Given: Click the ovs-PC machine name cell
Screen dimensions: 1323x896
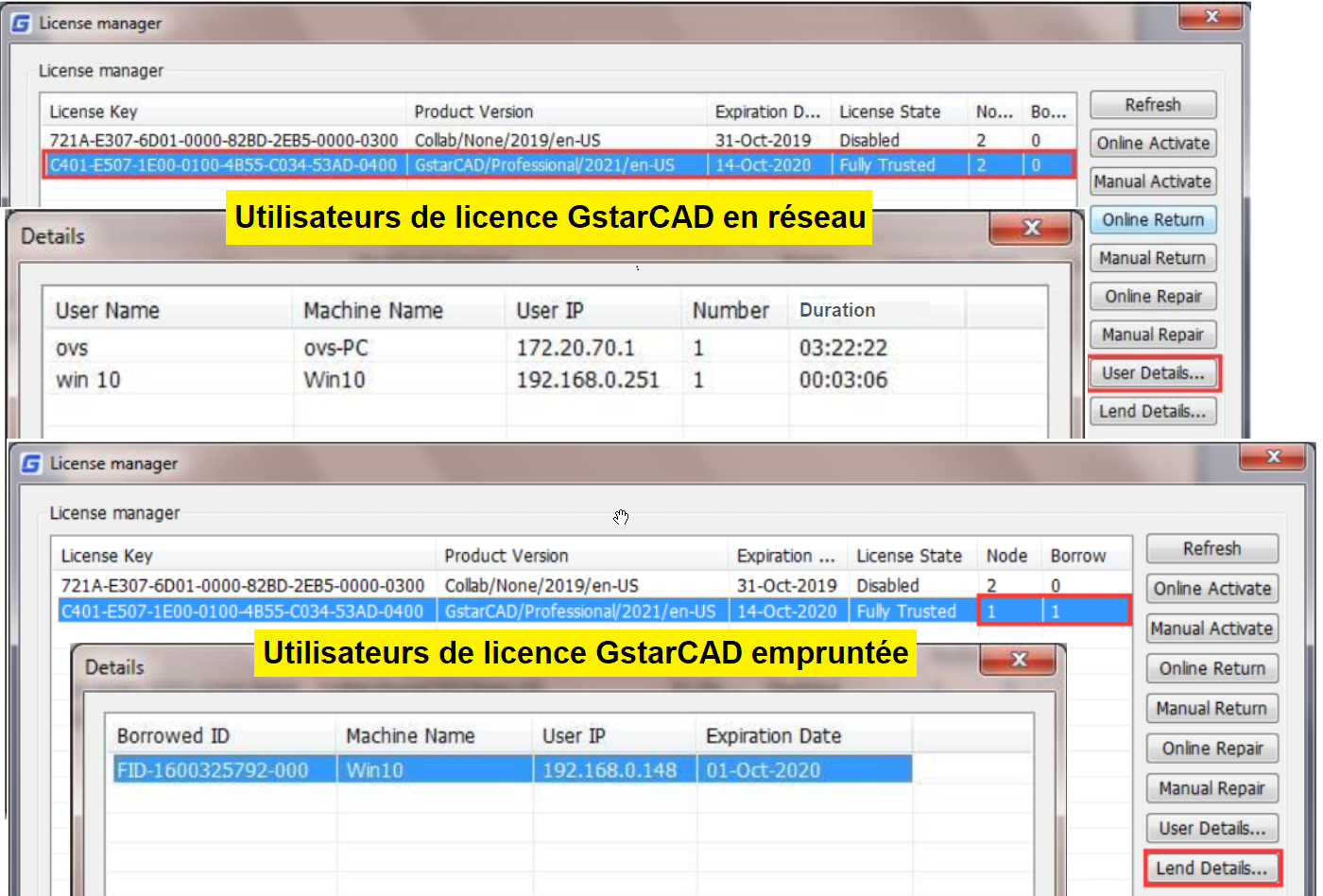Looking at the screenshot, I should [336, 348].
